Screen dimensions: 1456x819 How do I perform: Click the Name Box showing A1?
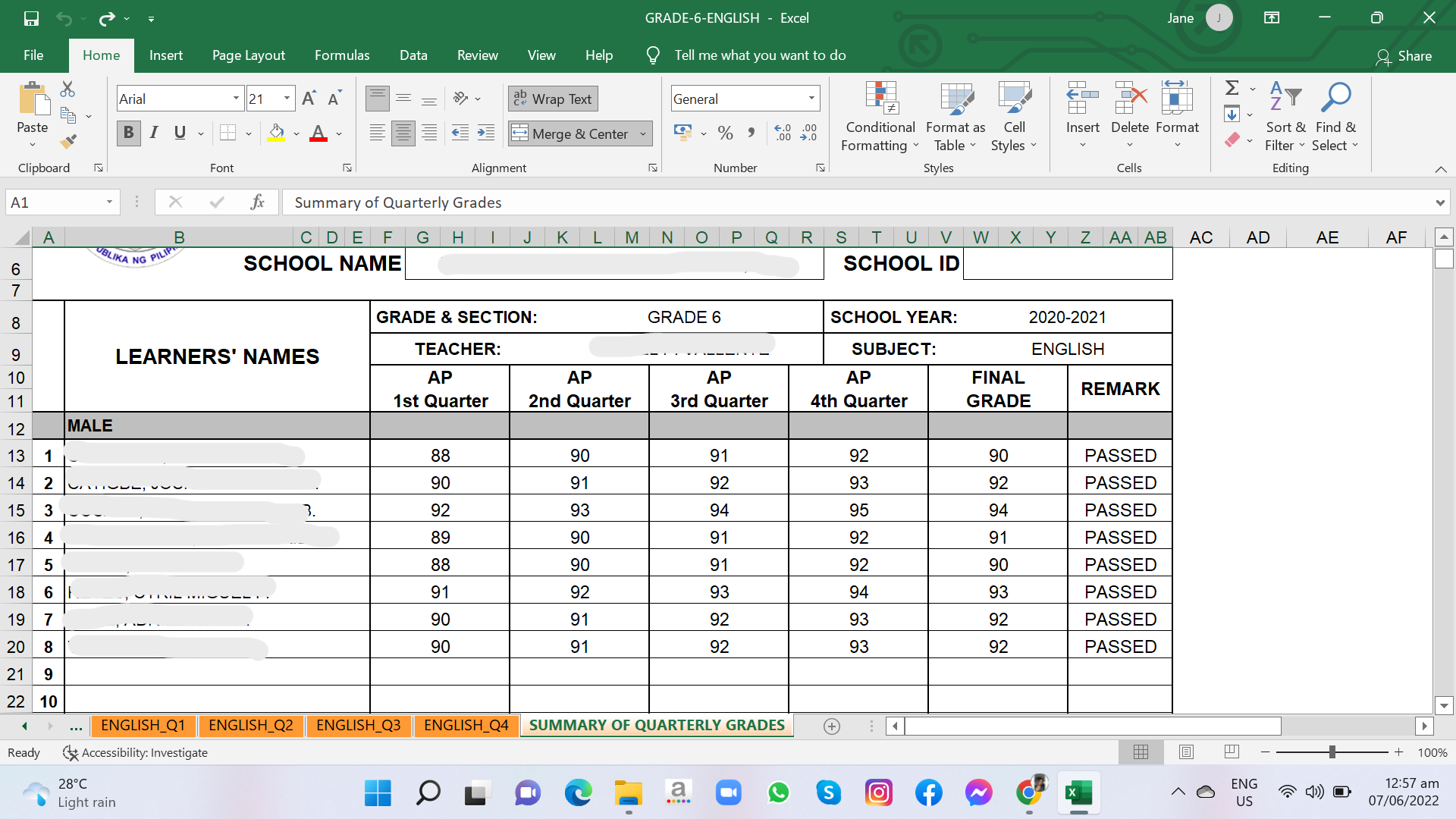(x=53, y=202)
